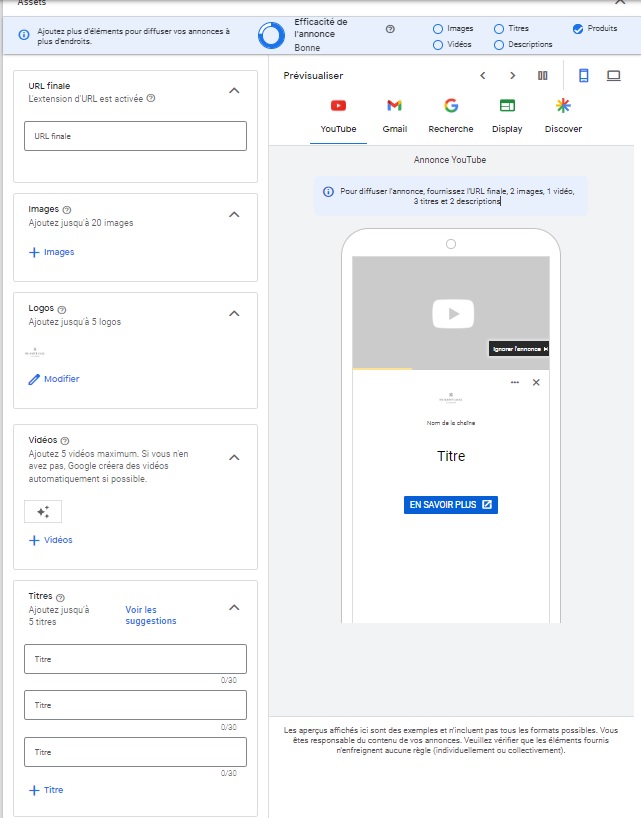Toggle the checked Produits checkbox
641x818 pixels.
click(577, 29)
